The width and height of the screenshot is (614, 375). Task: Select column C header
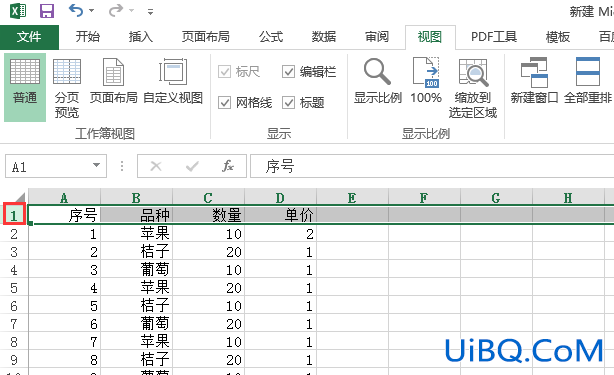click(208, 198)
